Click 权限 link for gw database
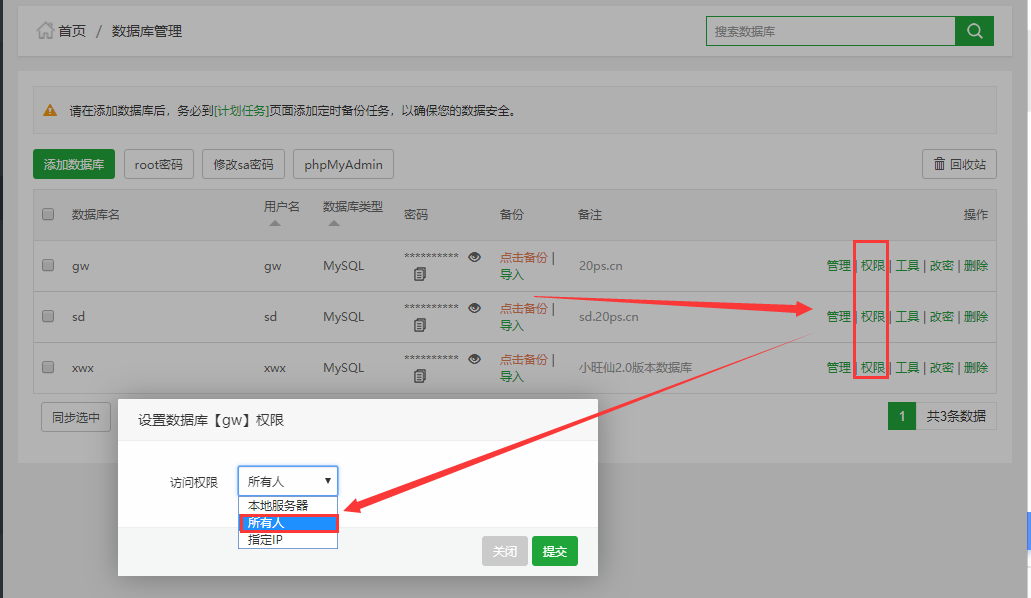The height and width of the screenshot is (598, 1031). tap(873, 266)
